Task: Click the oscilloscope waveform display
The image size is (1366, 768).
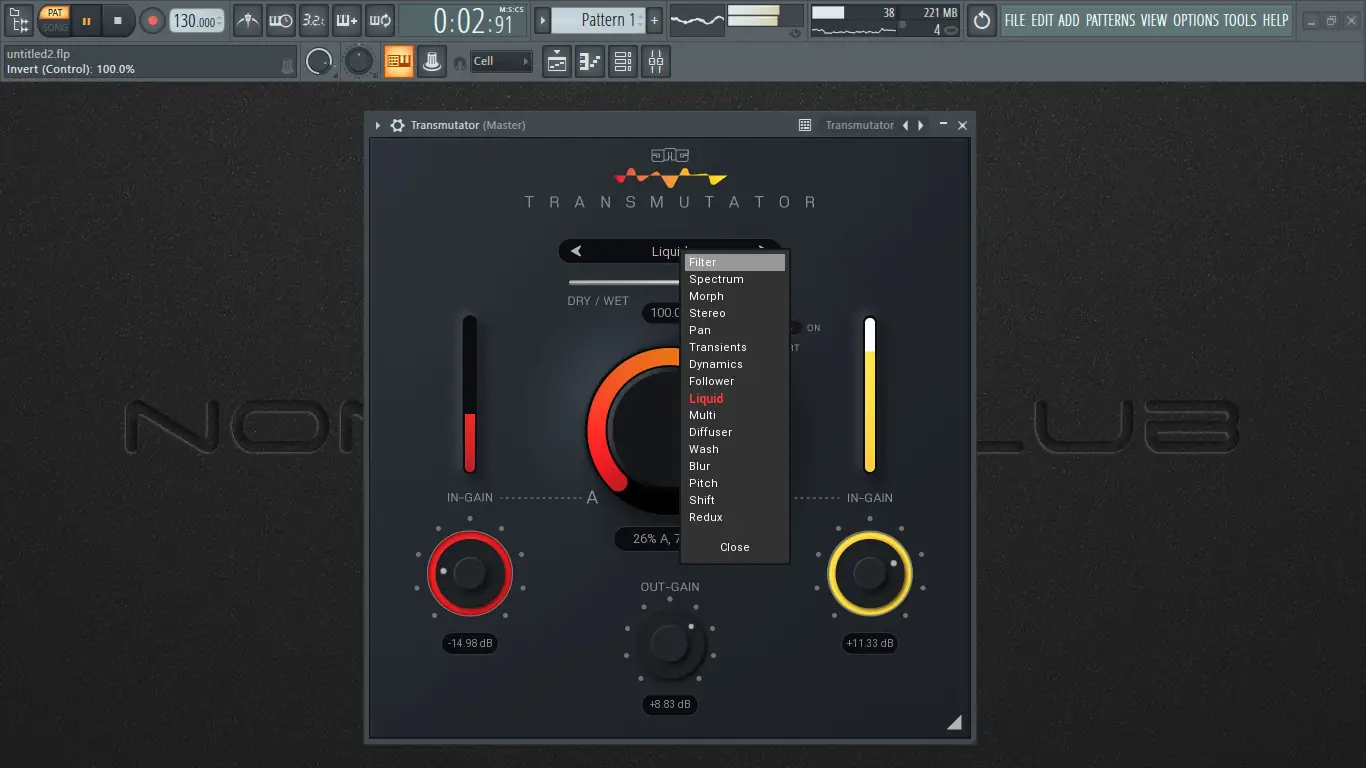Action: point(697,20)
